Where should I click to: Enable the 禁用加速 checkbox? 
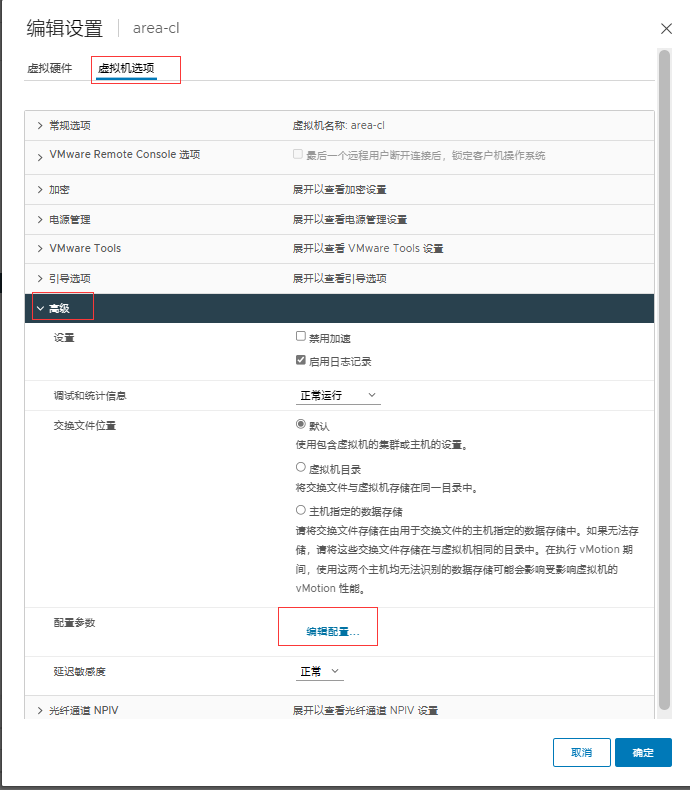(301, 337)
